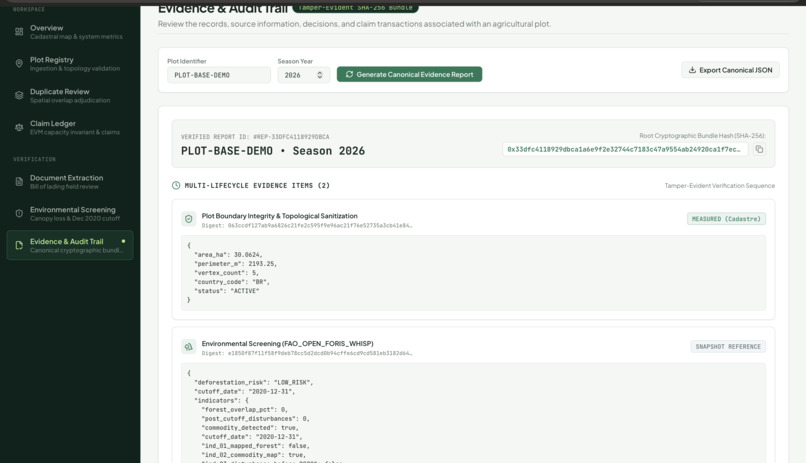
Task: Click the "status": "ACTIVE" line
Action: [227, 291]
